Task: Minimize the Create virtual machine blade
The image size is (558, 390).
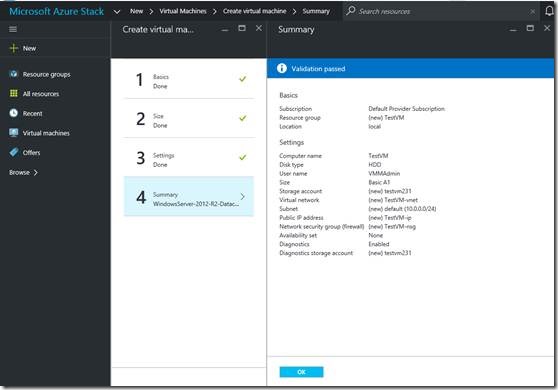Action: tap(225, 30)
